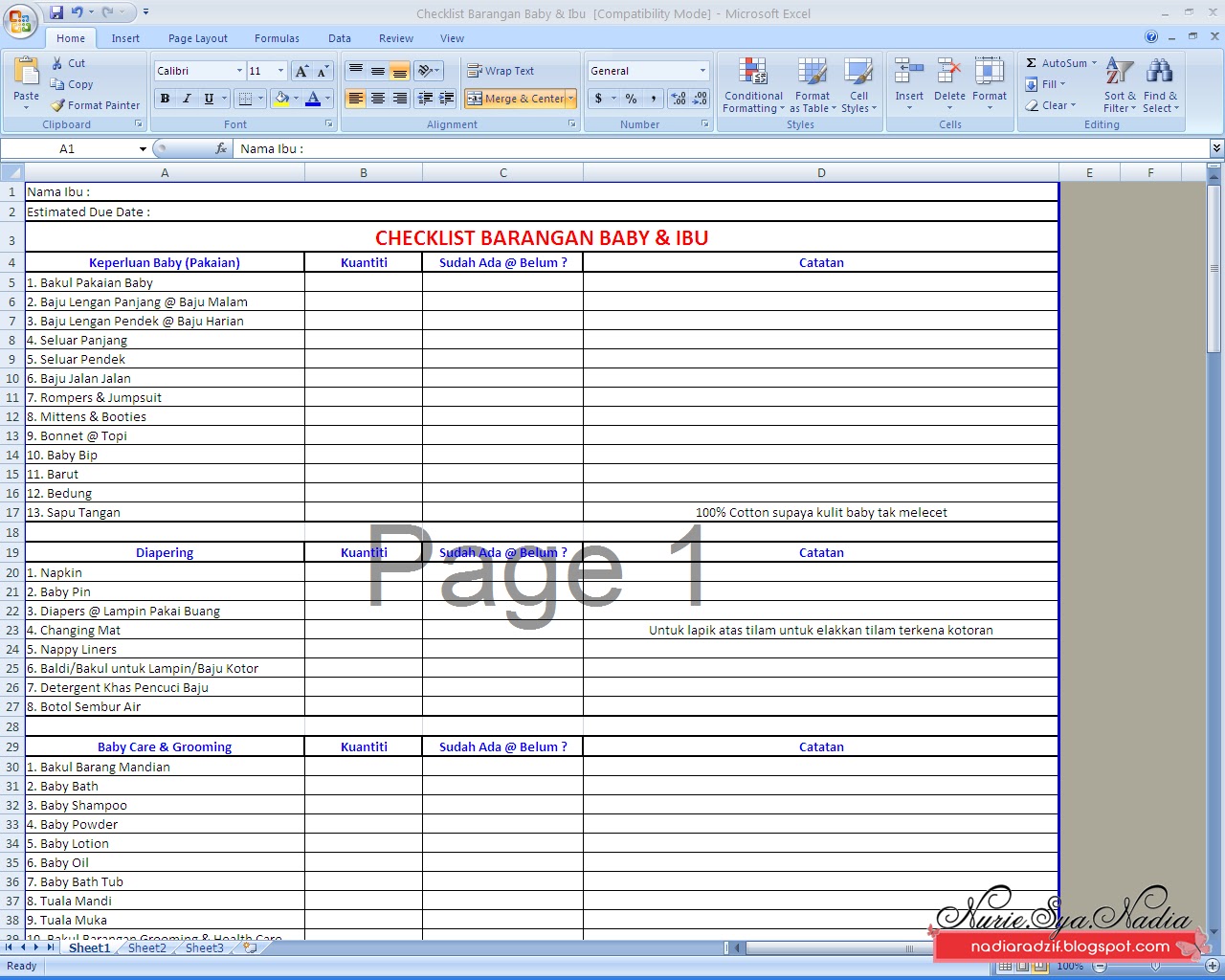Open the font name Calibri dropdown
Viewport: 1225px width, 980px height.
pos(239,71)
